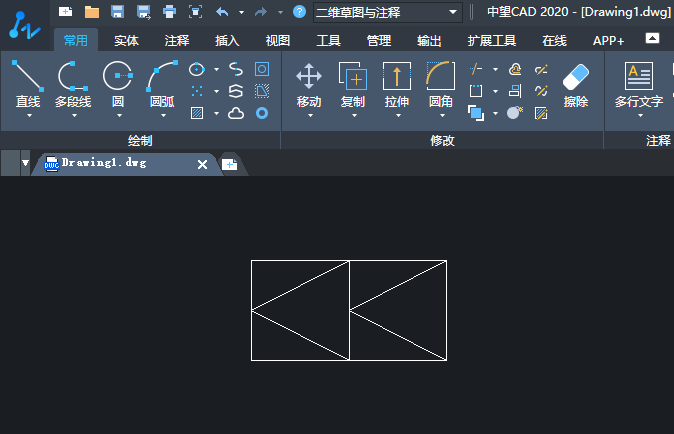Select the Wipeout dotted-boundary tool
The height and width of the screenshot is (434, 674).
(x=262, y=91)
